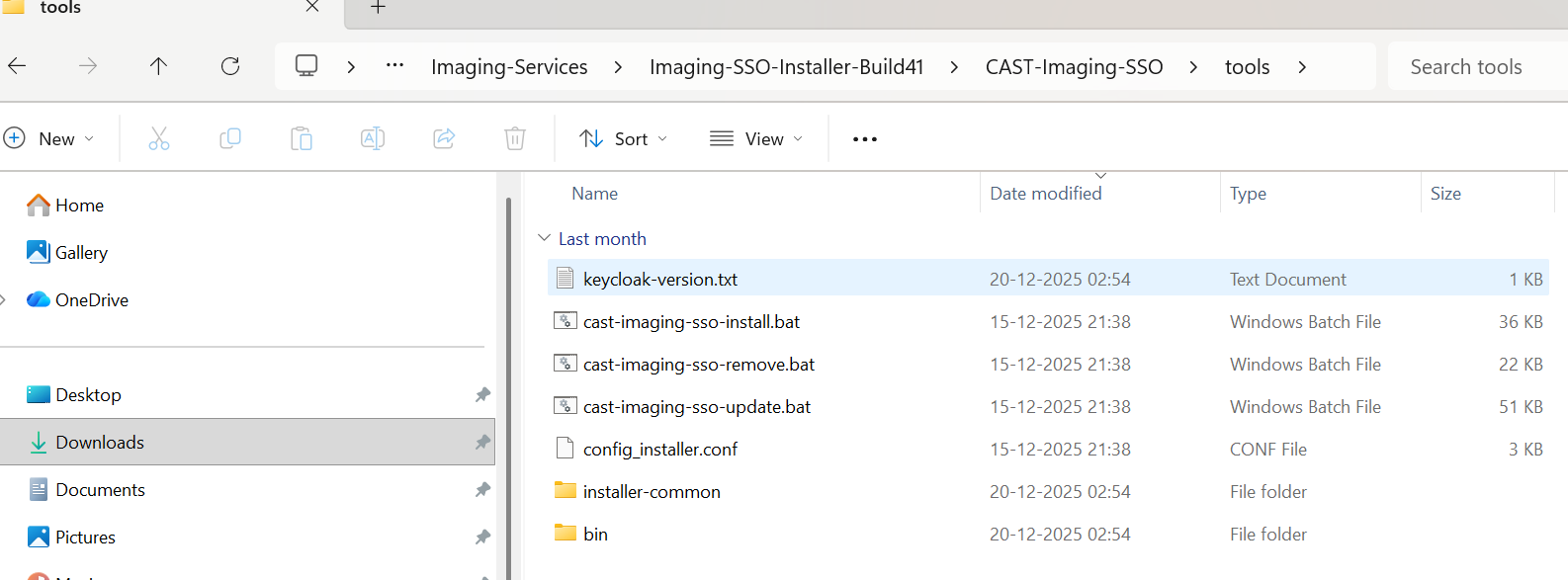Toggle the pin next to Documents

click(482, 489)
